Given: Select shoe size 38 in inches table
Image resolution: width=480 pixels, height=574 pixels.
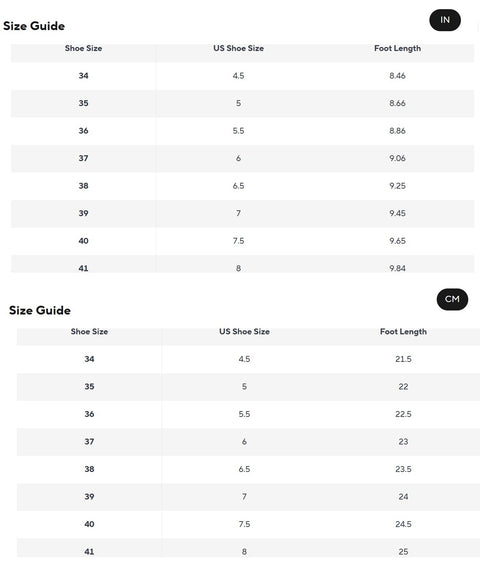Looking at the screenshot, I should 83,186.
